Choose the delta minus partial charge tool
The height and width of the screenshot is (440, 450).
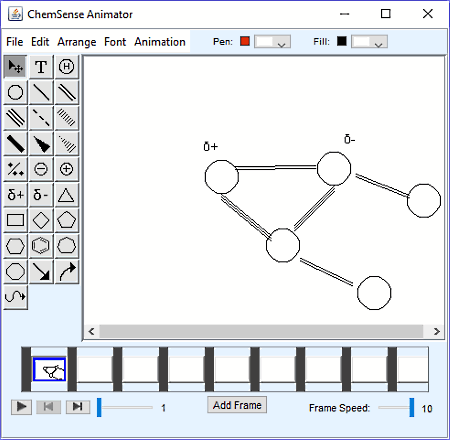point(41,195)
